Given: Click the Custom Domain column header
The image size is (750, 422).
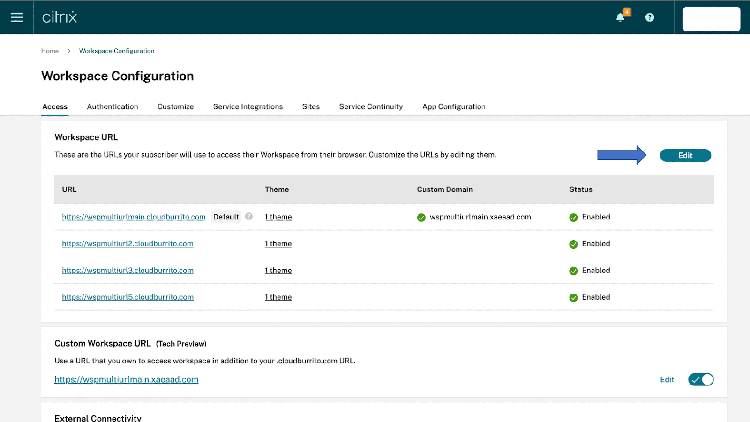Looking at the screenshot, I should (445, 189).
